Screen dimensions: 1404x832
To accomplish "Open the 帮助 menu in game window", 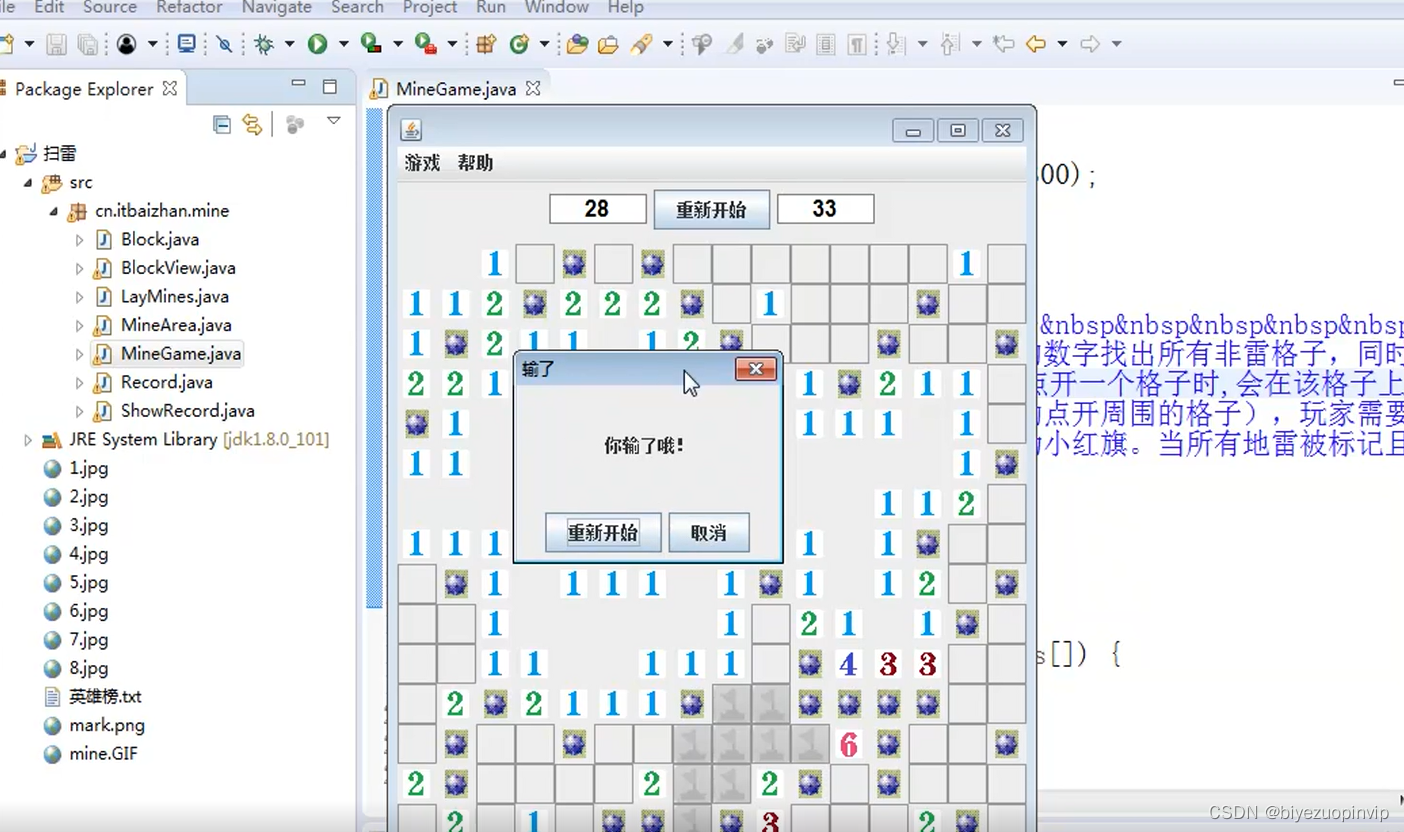I will [475, 163].
